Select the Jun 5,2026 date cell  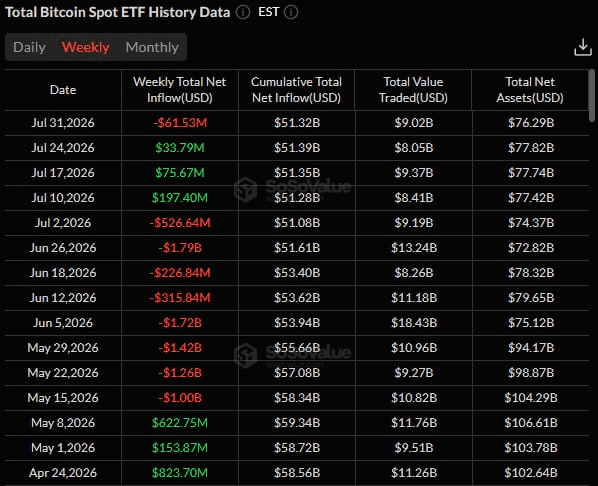pos(63,323)
